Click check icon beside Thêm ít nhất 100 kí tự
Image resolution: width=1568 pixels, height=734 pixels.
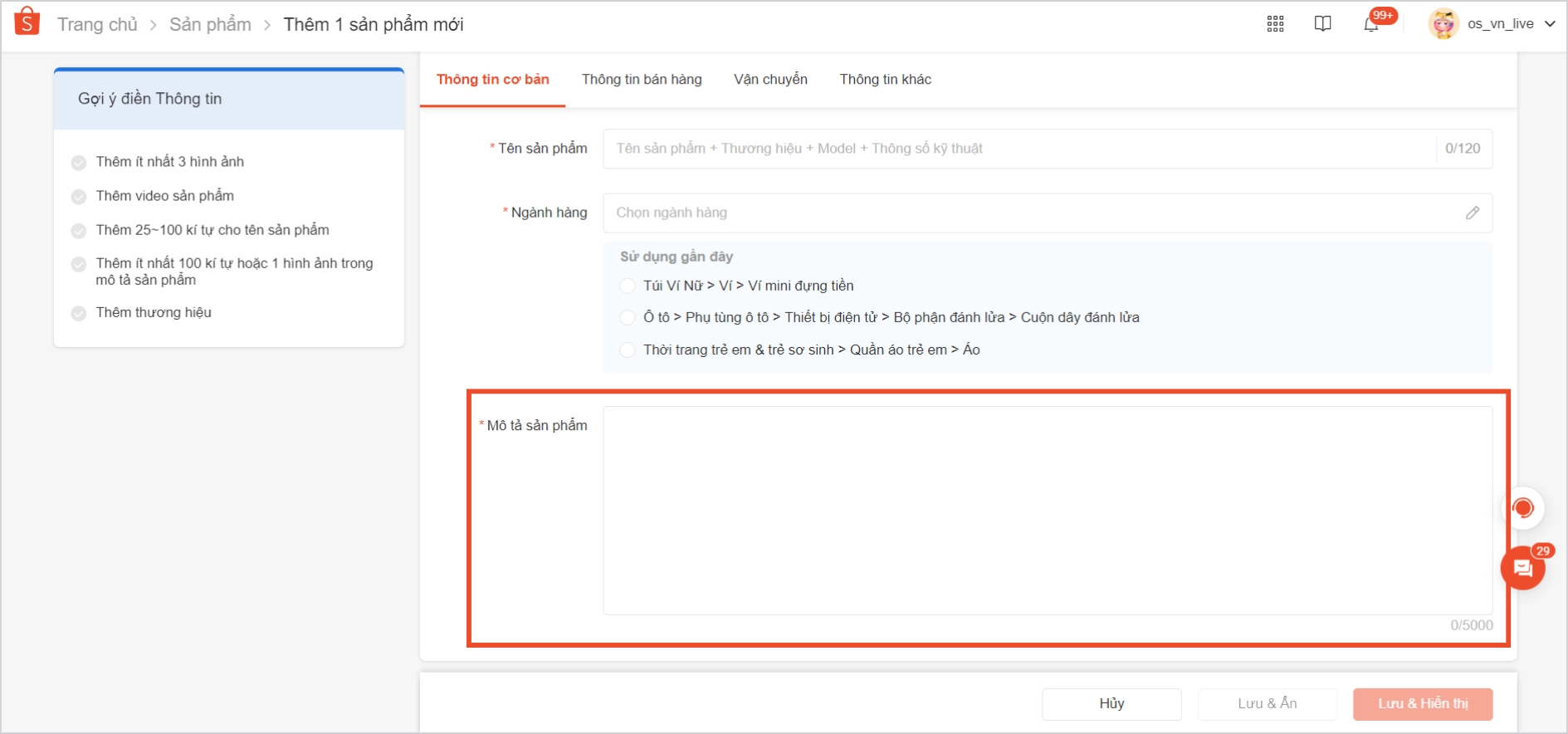point(79,264)
